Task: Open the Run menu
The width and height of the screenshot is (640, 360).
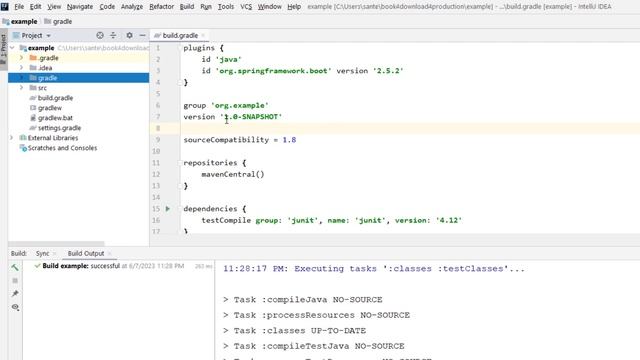Action: (x=206, y=7)
